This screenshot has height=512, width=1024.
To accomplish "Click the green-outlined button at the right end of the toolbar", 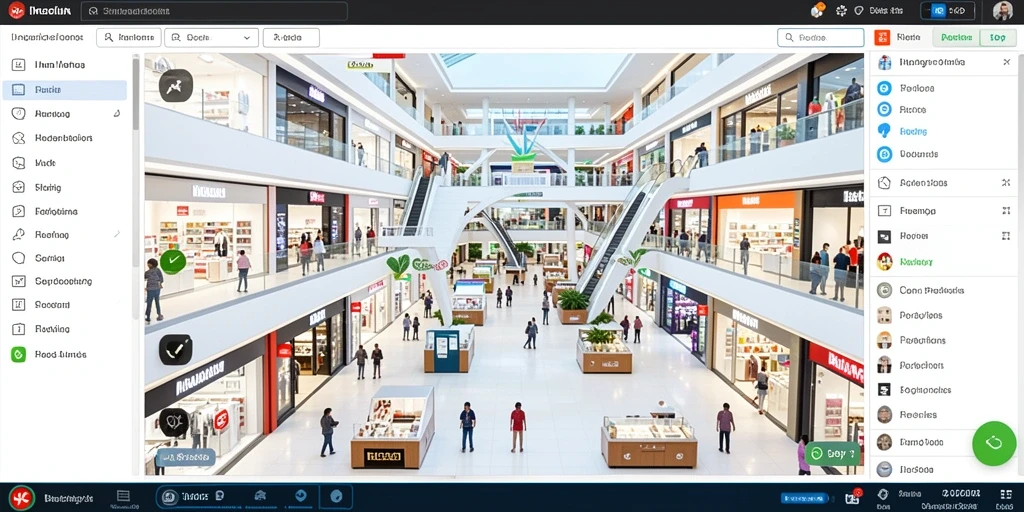I will (997, 38).
